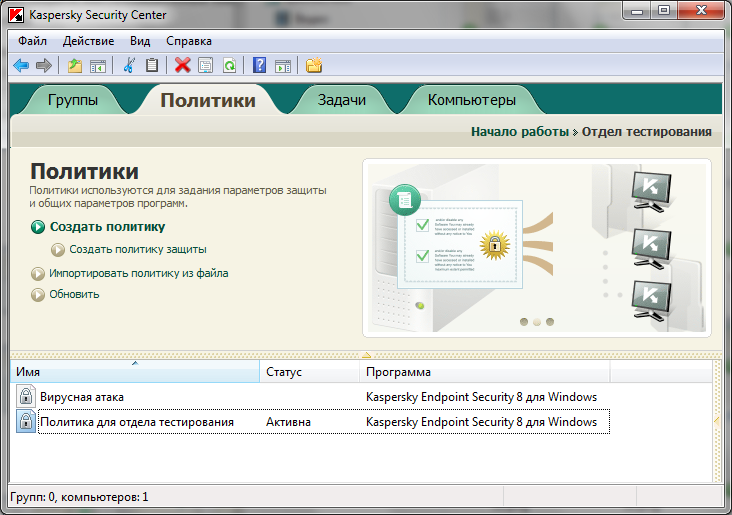
Task: Click the Отдел тестирования breadcrumb
Action: pyautogui.click(x=647, y=132)
